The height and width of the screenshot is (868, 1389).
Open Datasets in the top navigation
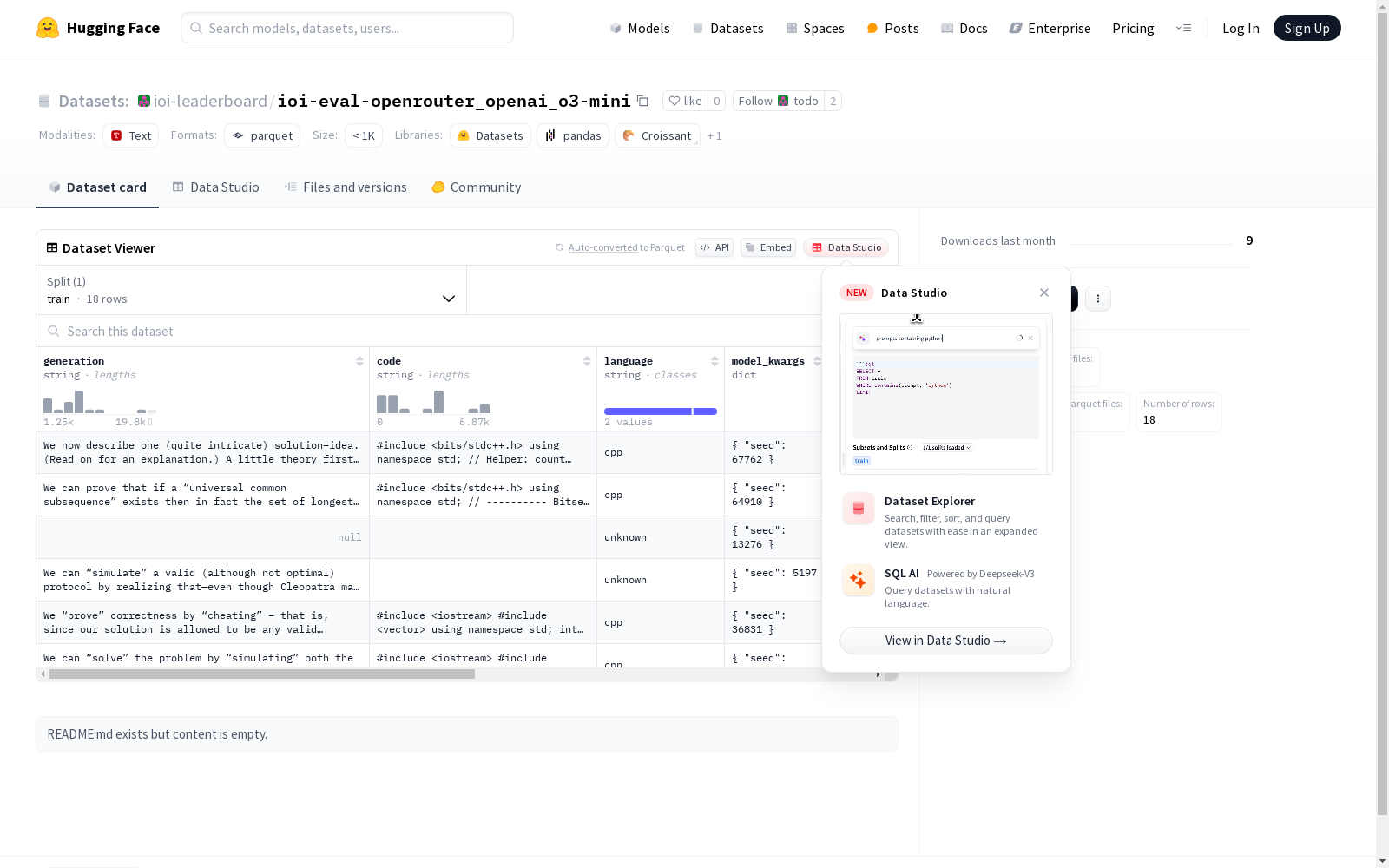click(x=727, y=28)
